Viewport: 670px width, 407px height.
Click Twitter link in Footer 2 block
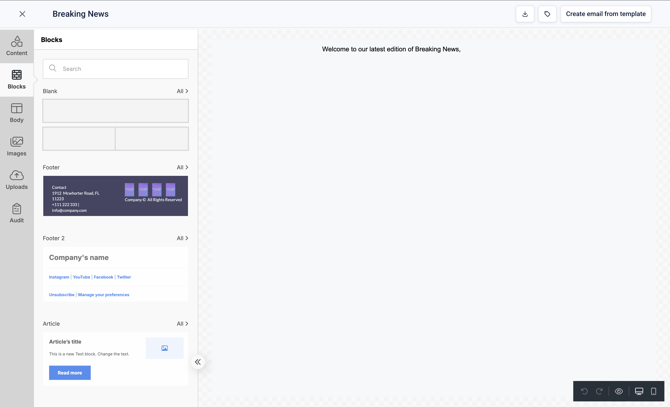tap(124, 277)
